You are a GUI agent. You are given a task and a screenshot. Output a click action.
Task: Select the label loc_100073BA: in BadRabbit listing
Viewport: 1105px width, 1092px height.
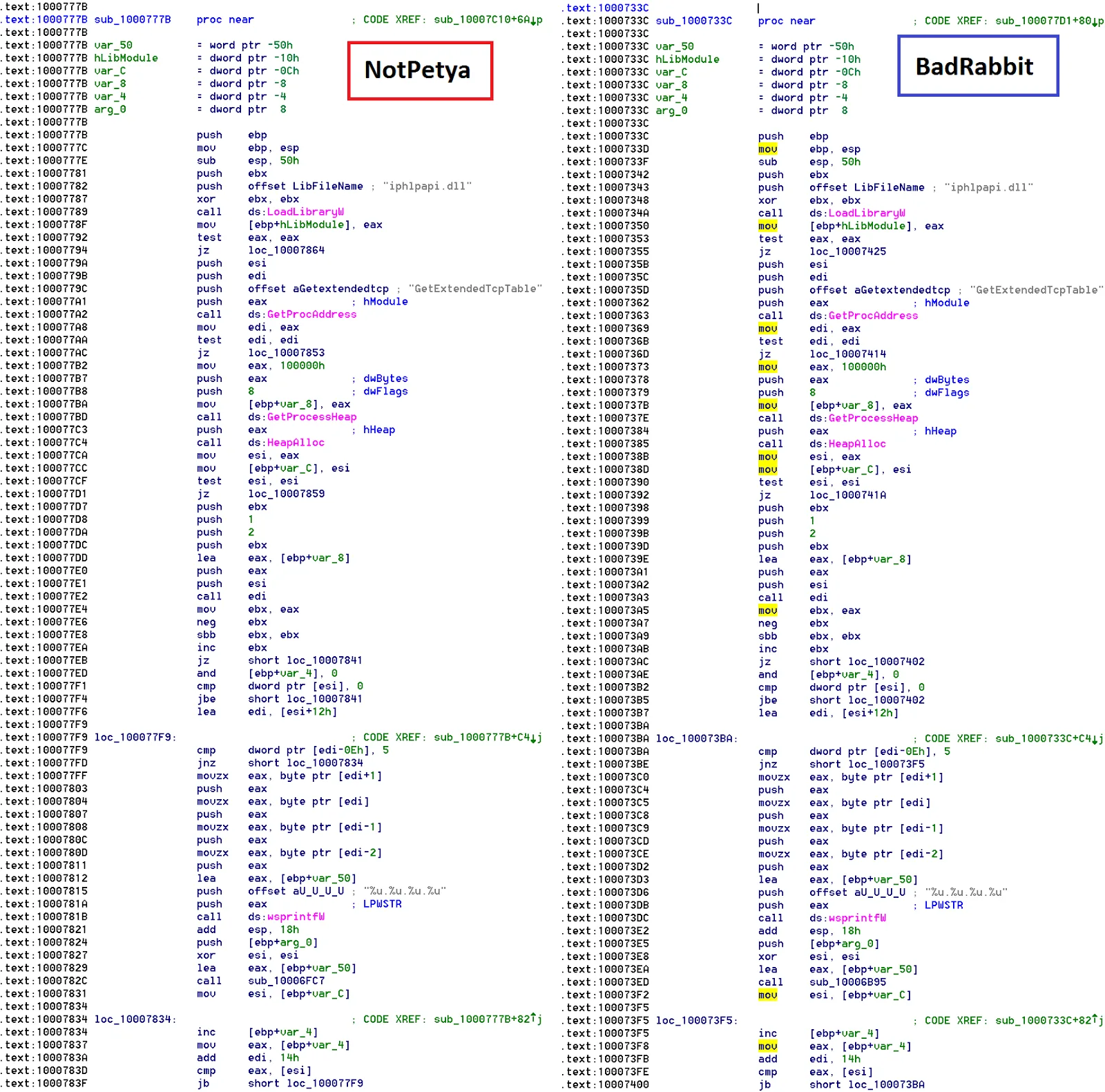[x=697, y=739]
